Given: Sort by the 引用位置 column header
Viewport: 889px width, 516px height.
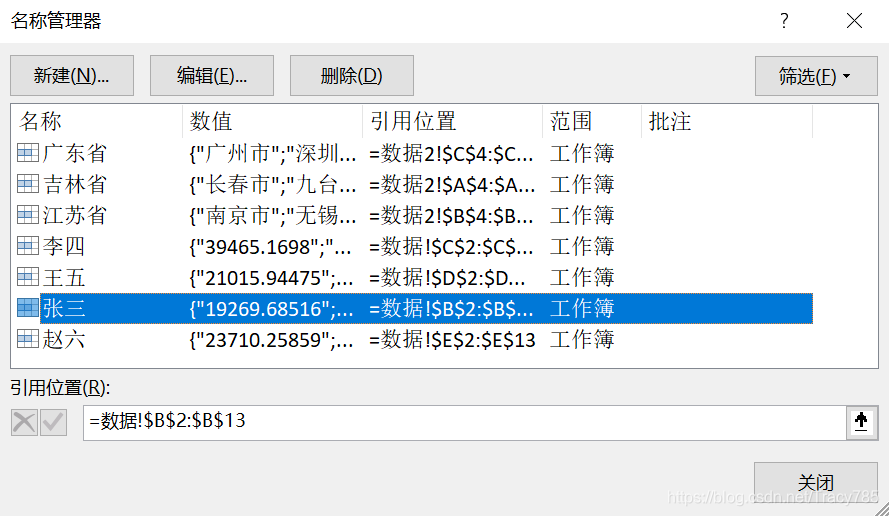Looking at the screenshot, I should click(452, 121).
